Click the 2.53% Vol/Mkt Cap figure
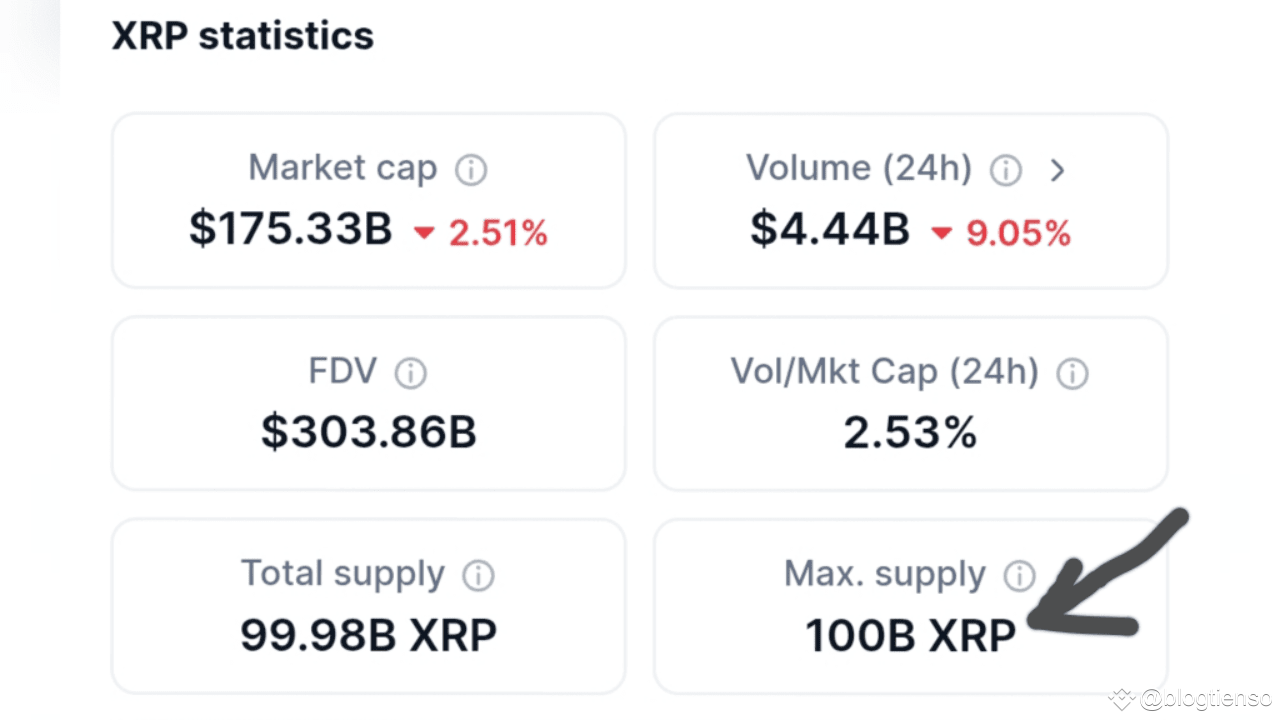The height and width of the screenshot is (720, 1280). pos(910,432)
